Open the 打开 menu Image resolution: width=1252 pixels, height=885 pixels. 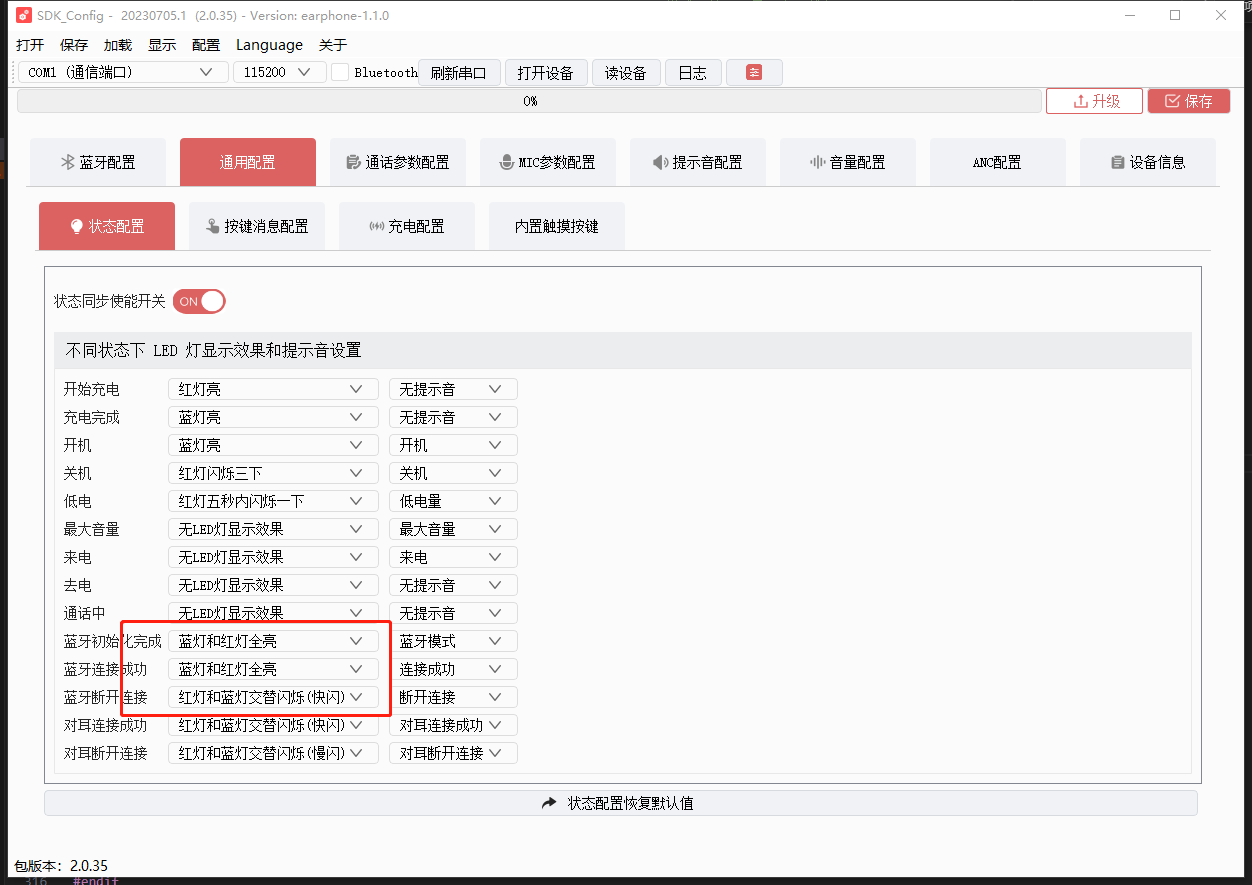pos(30,45)
